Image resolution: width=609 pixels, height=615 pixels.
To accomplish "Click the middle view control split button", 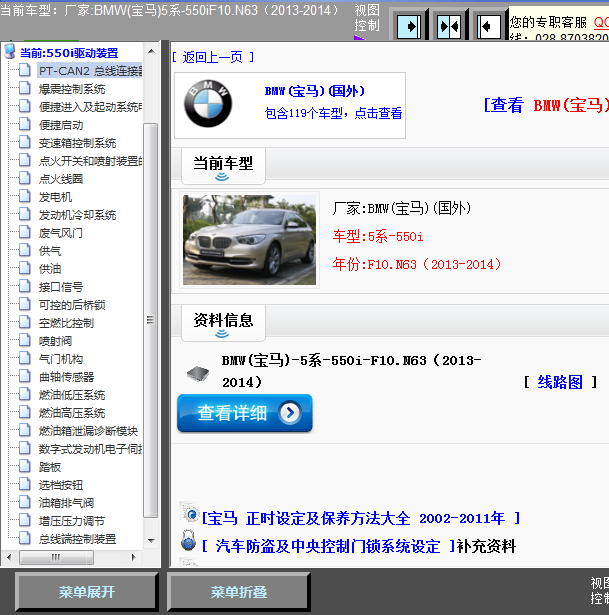I will [x=448, y=25].
